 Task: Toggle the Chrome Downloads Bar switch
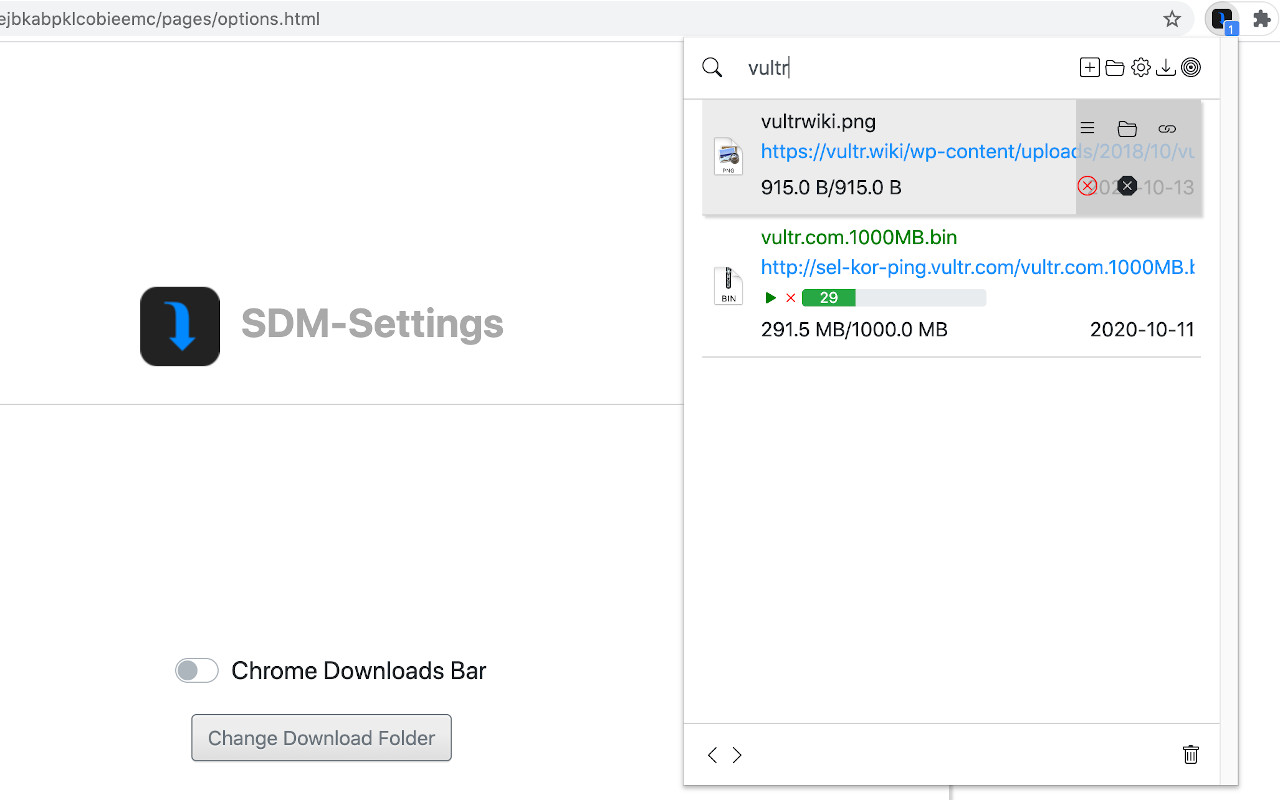pyautogui.click(x=197, y=671)
